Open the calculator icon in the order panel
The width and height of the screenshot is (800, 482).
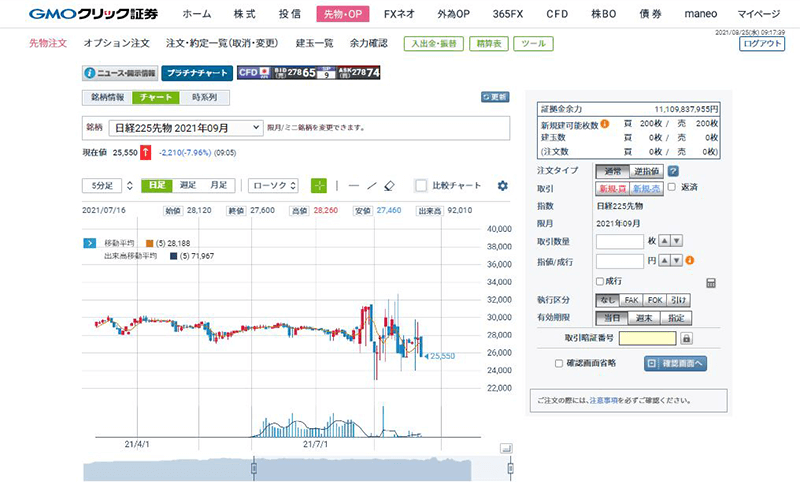(711, 283)
